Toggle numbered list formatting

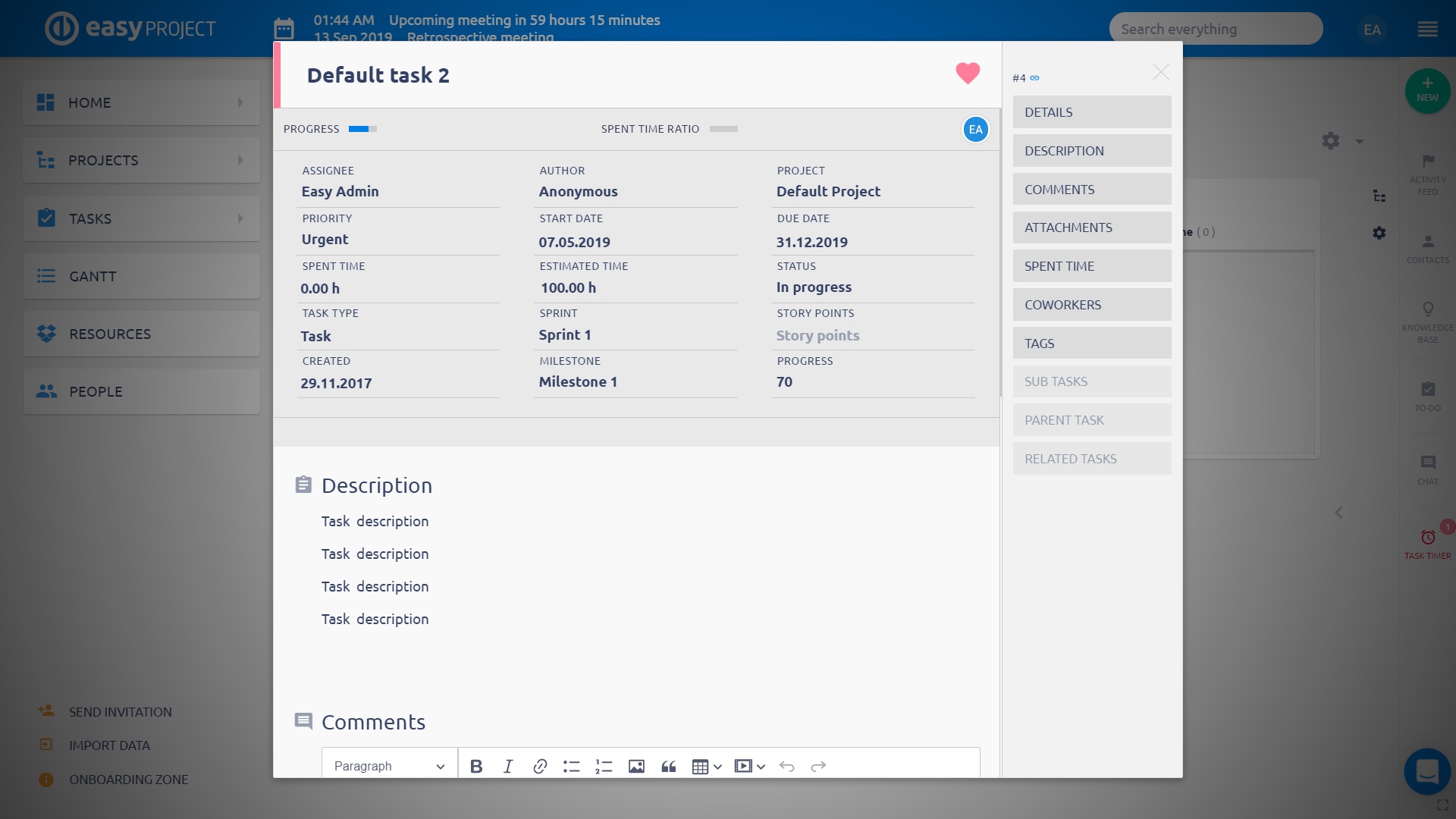coord(604,766)
